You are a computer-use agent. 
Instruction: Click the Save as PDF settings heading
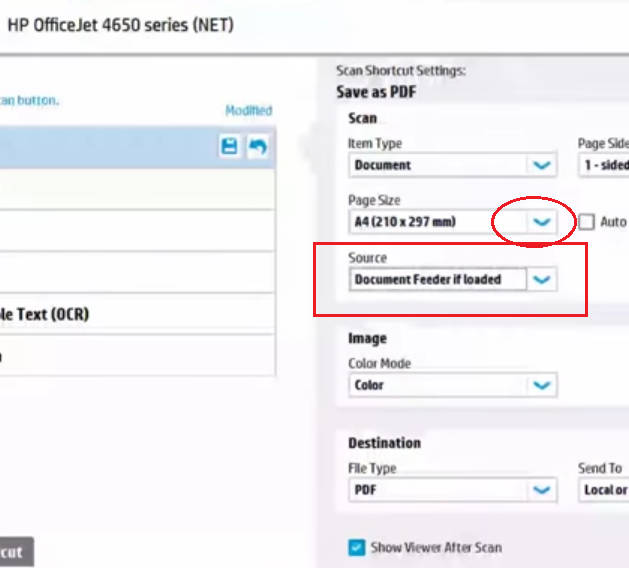[x=376, y=92]
